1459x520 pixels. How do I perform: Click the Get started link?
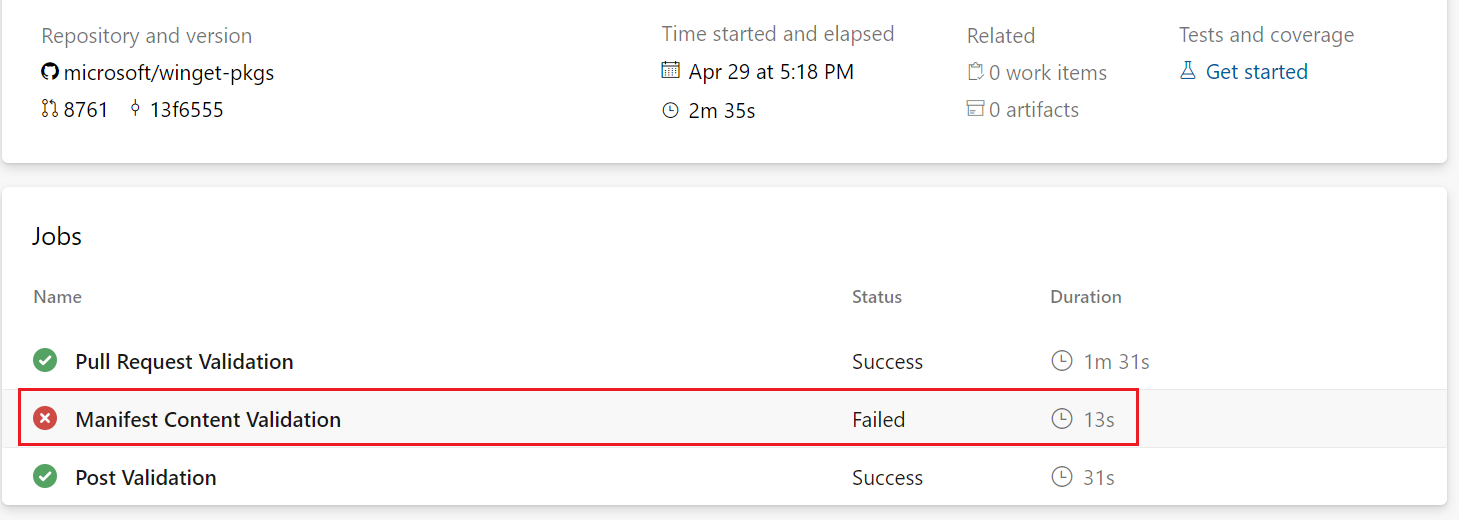click(x=1257, y=72)
